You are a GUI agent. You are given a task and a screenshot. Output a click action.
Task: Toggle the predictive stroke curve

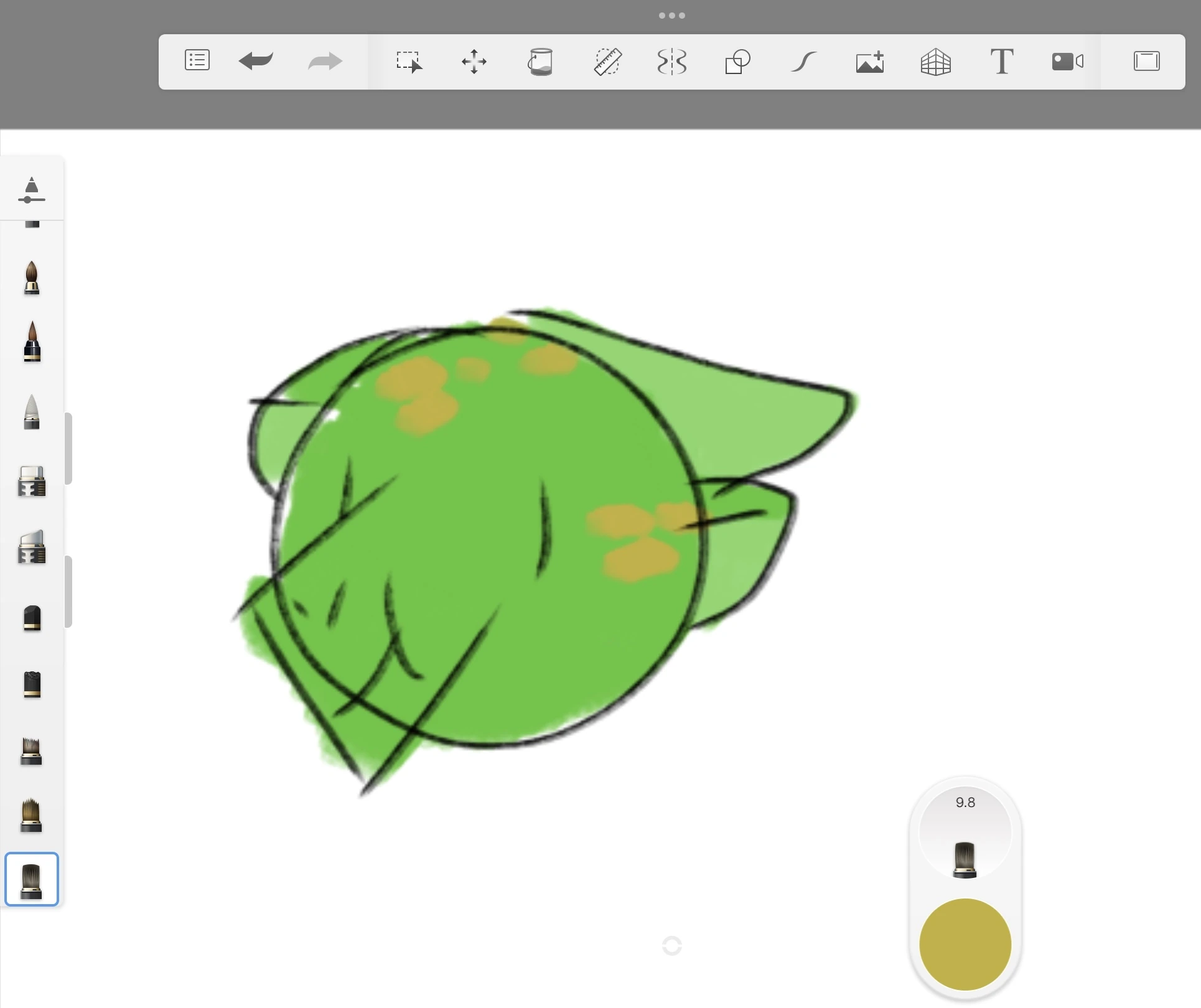(803, 62)
